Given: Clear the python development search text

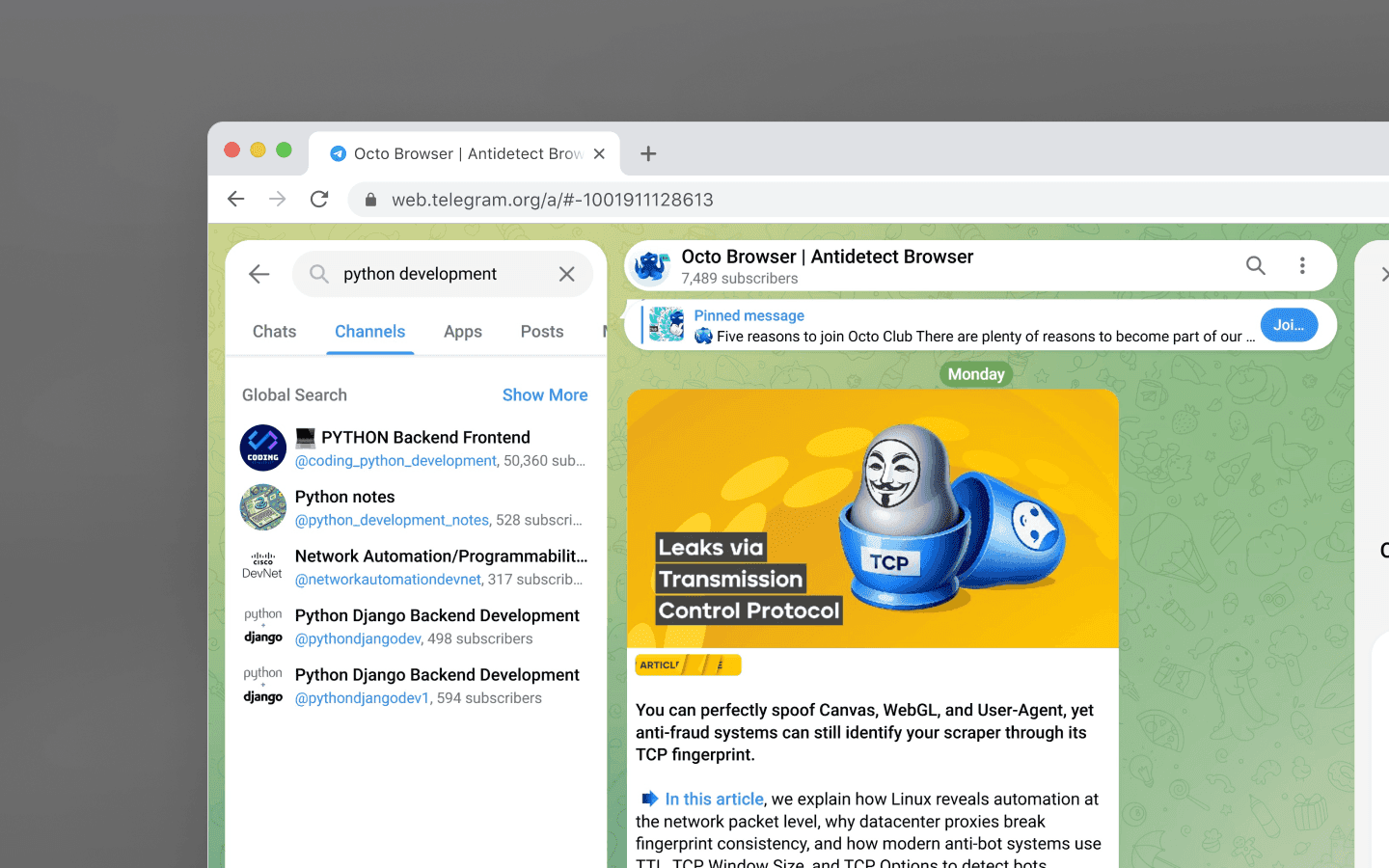Looking at the screenshot, I should point(567,274).
